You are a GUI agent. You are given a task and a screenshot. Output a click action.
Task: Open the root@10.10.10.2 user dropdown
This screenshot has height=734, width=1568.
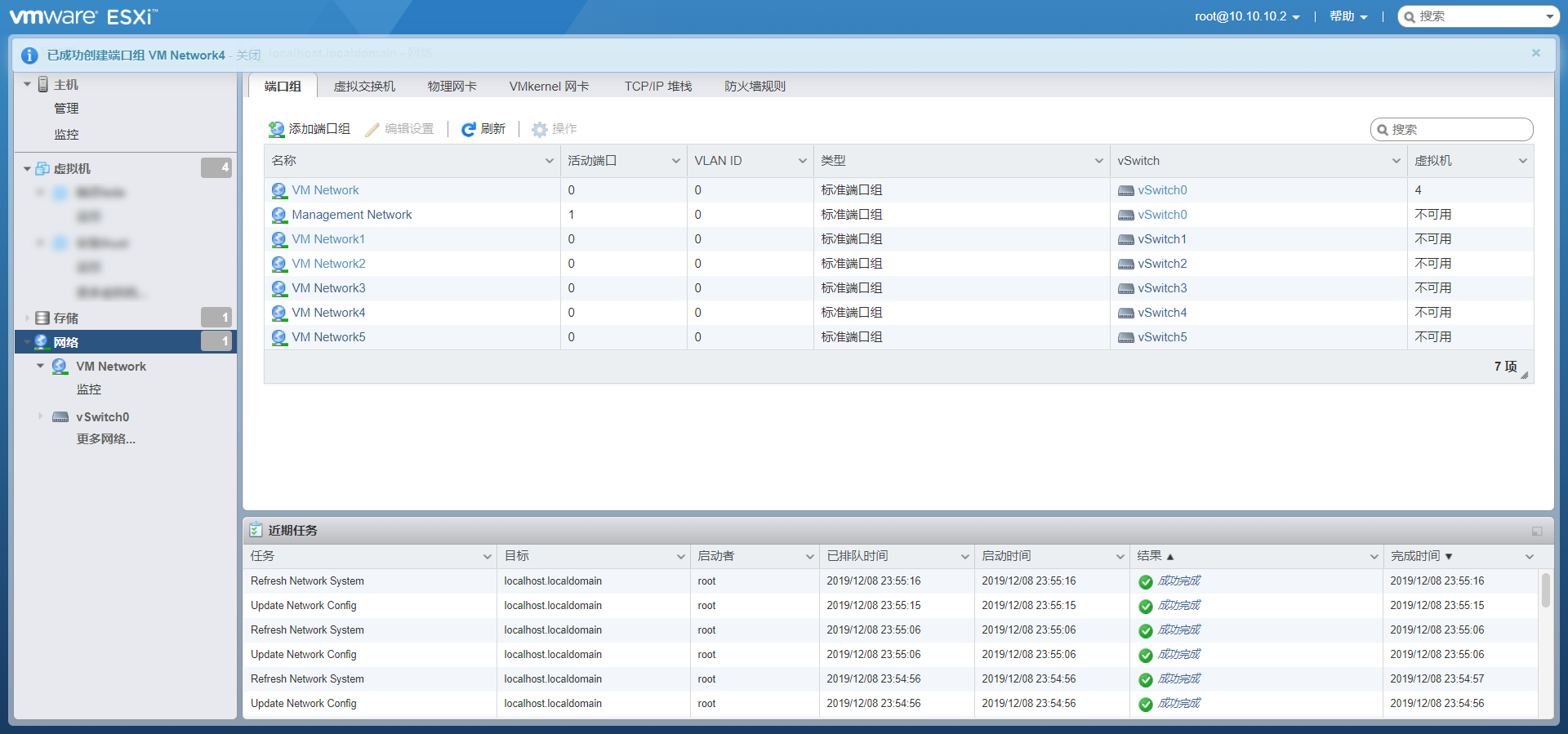(x=1247, y=16)
